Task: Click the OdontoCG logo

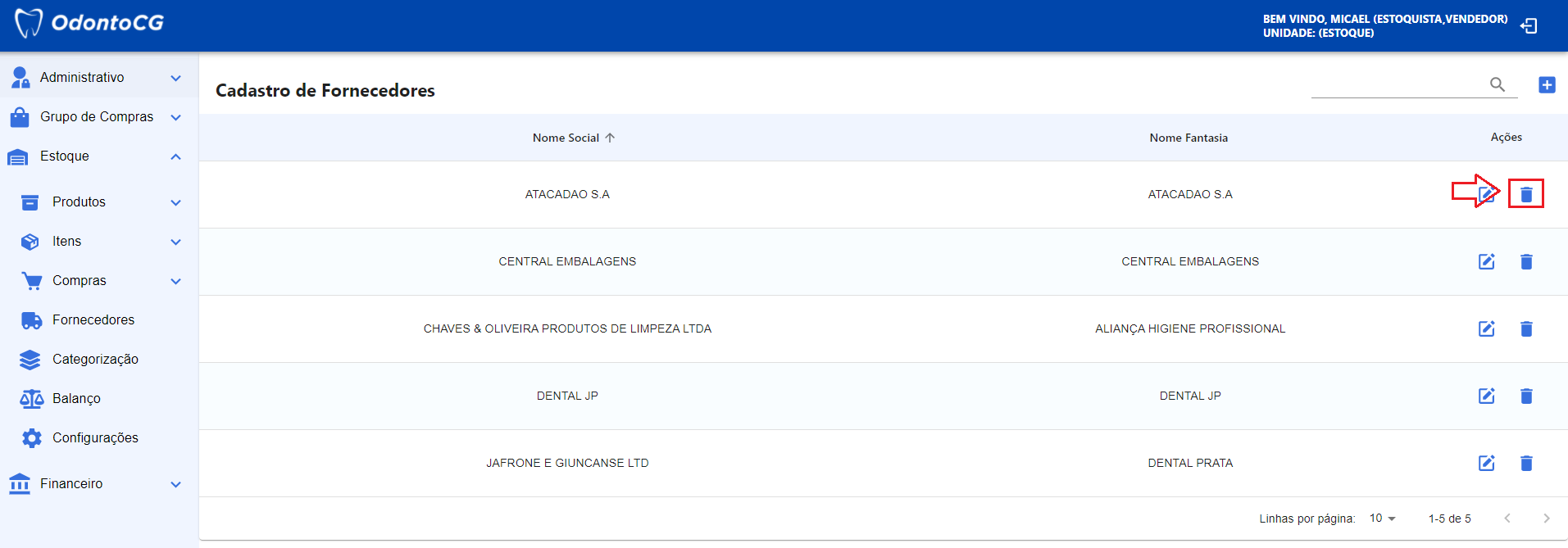Action: tap(90, 23)
